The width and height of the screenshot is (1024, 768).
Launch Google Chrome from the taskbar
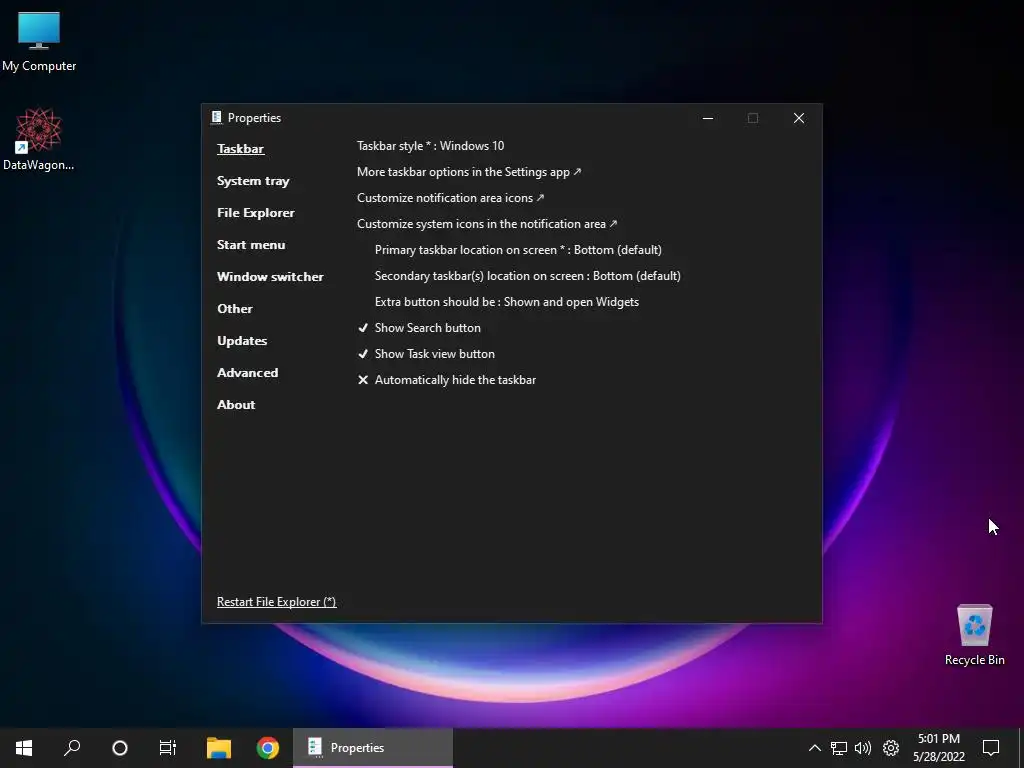[268, 748]
